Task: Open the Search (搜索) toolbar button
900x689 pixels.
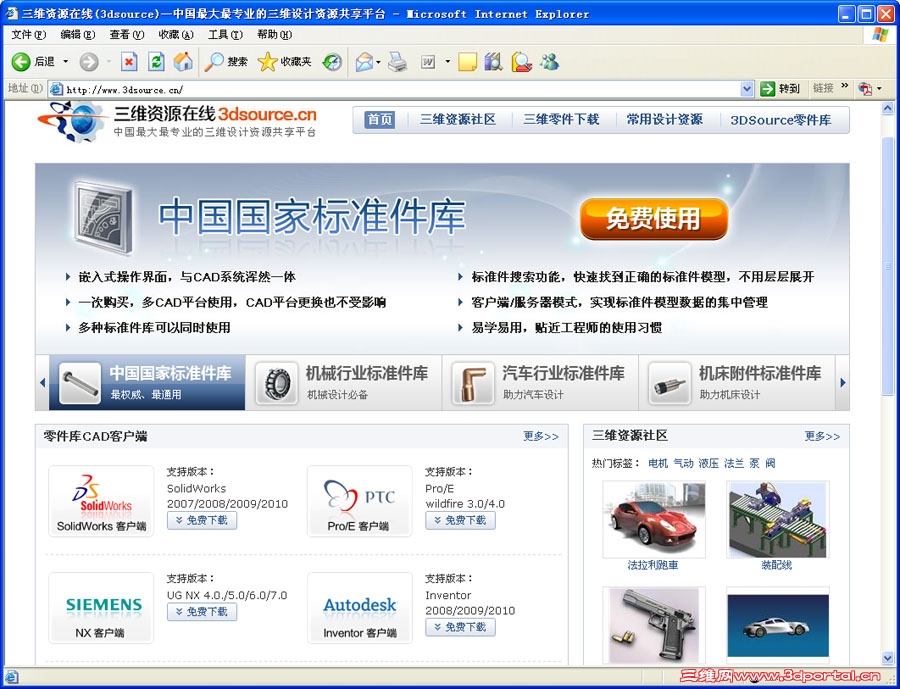Action: (226, 61)
